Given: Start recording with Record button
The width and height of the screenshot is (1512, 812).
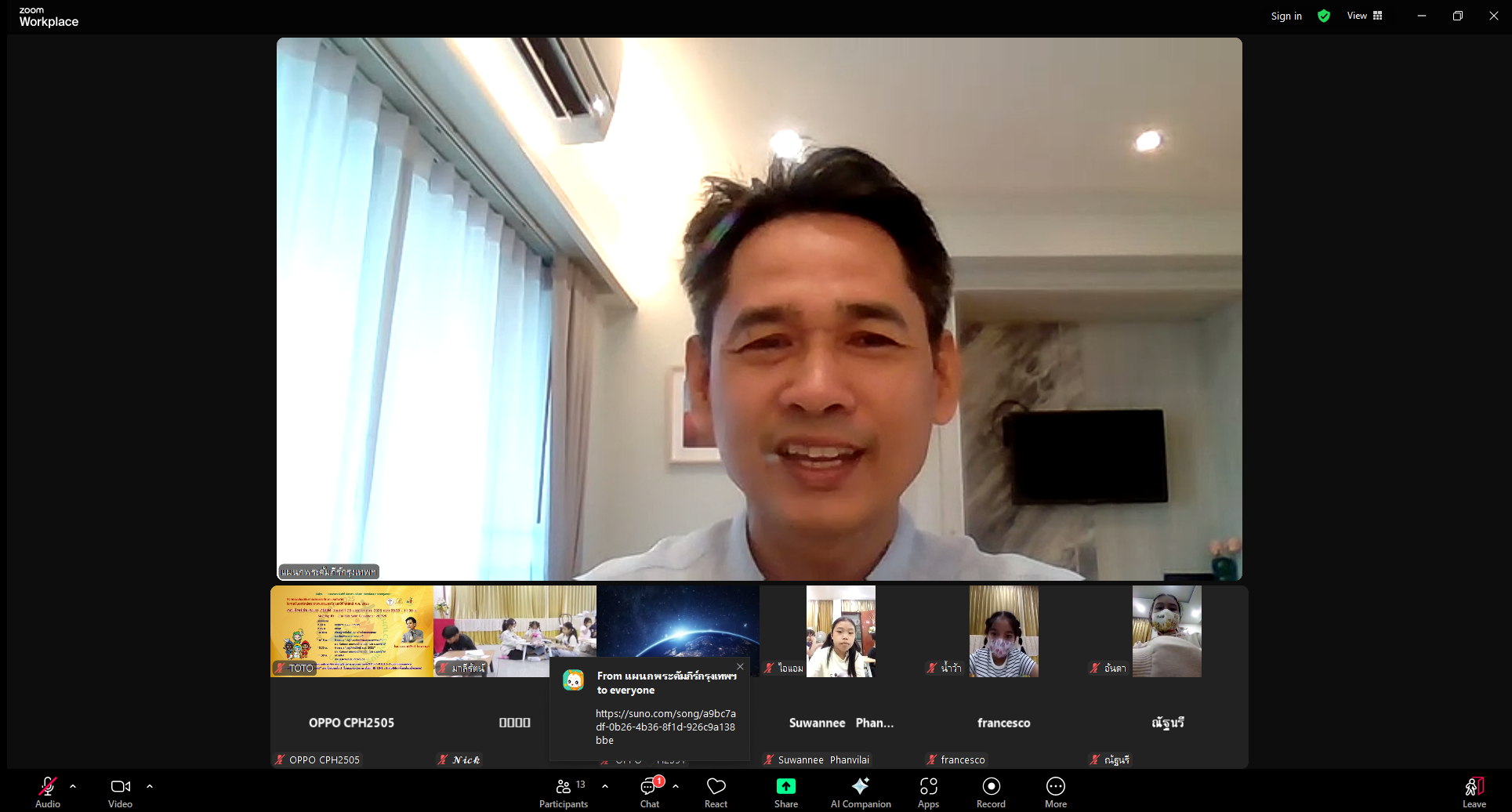Looking at the screenshot, I should (x=992, y=792).
